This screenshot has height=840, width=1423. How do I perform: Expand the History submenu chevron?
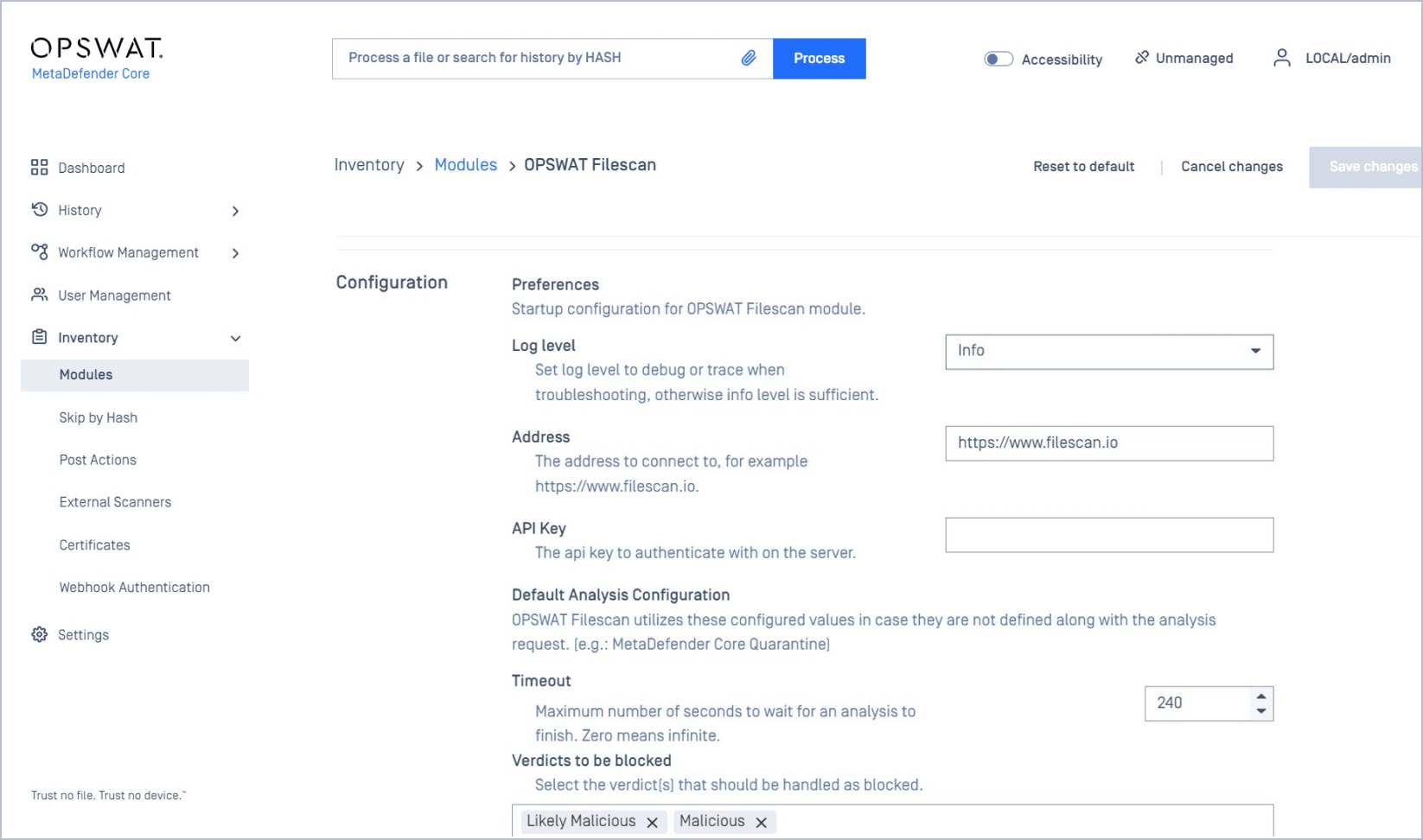235,211
